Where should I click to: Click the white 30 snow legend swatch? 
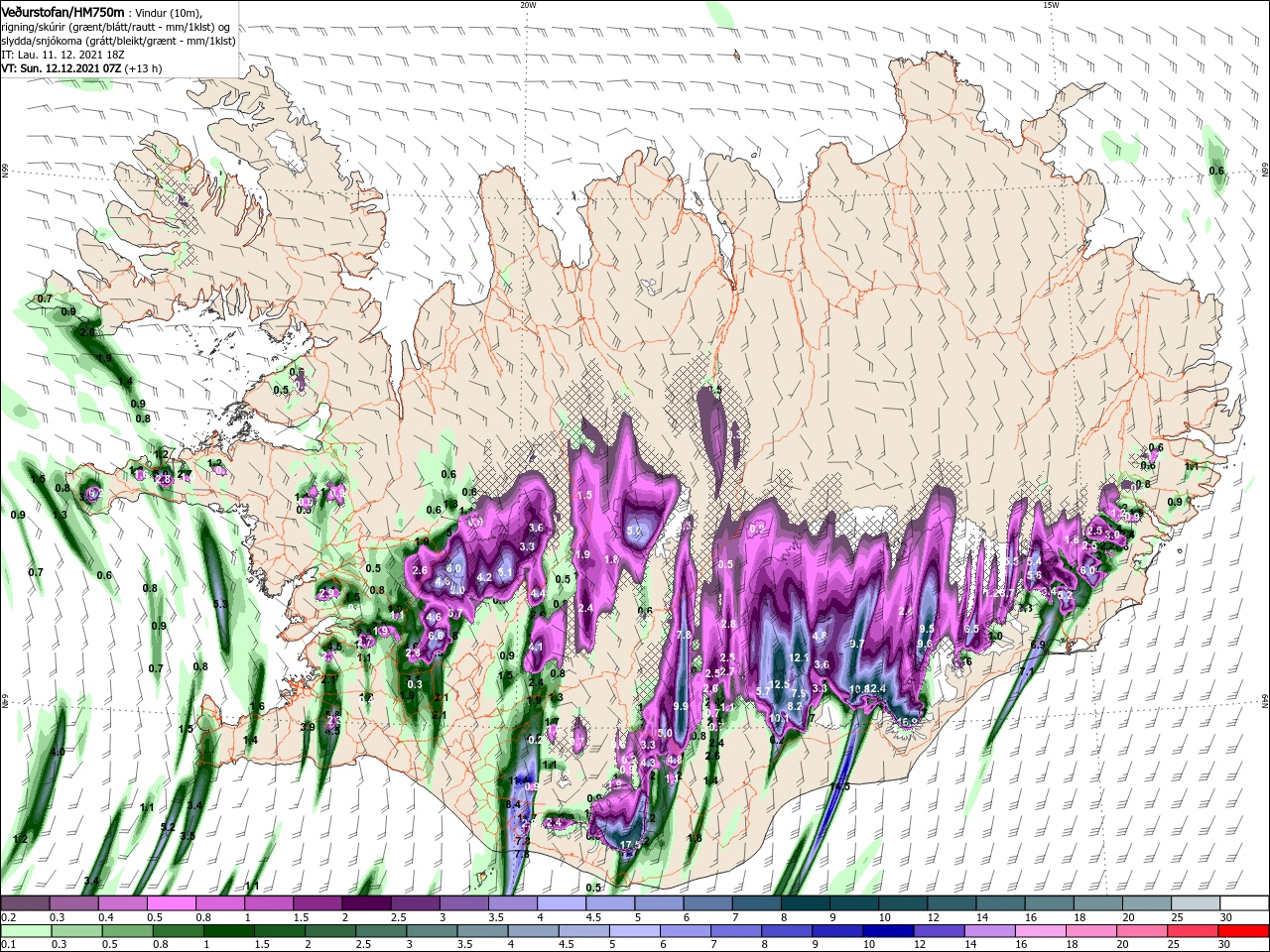[x=1242, y=903]
